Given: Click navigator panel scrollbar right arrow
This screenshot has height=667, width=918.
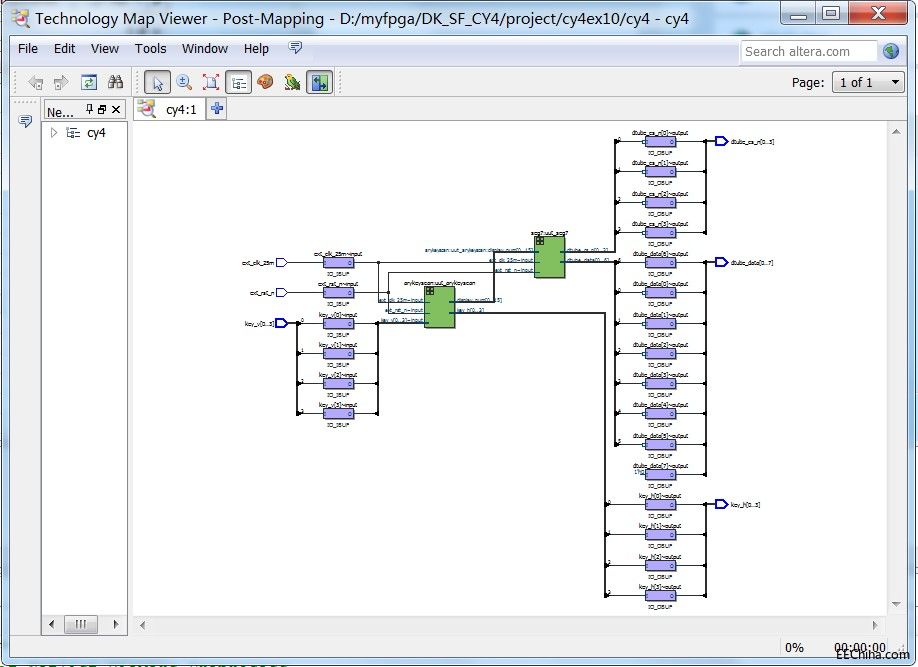Looking at the screenshot, I should tap(116, 624).
